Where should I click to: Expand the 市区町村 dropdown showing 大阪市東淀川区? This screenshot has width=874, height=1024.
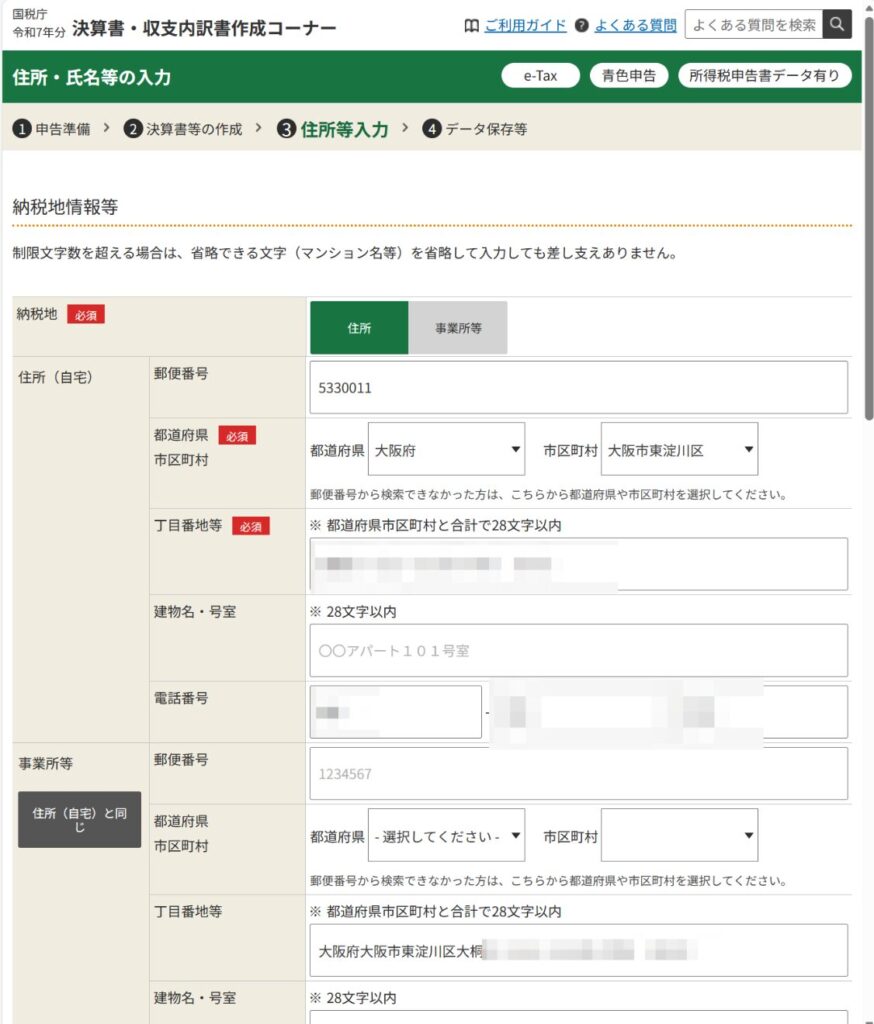click(x=679, y=450)
